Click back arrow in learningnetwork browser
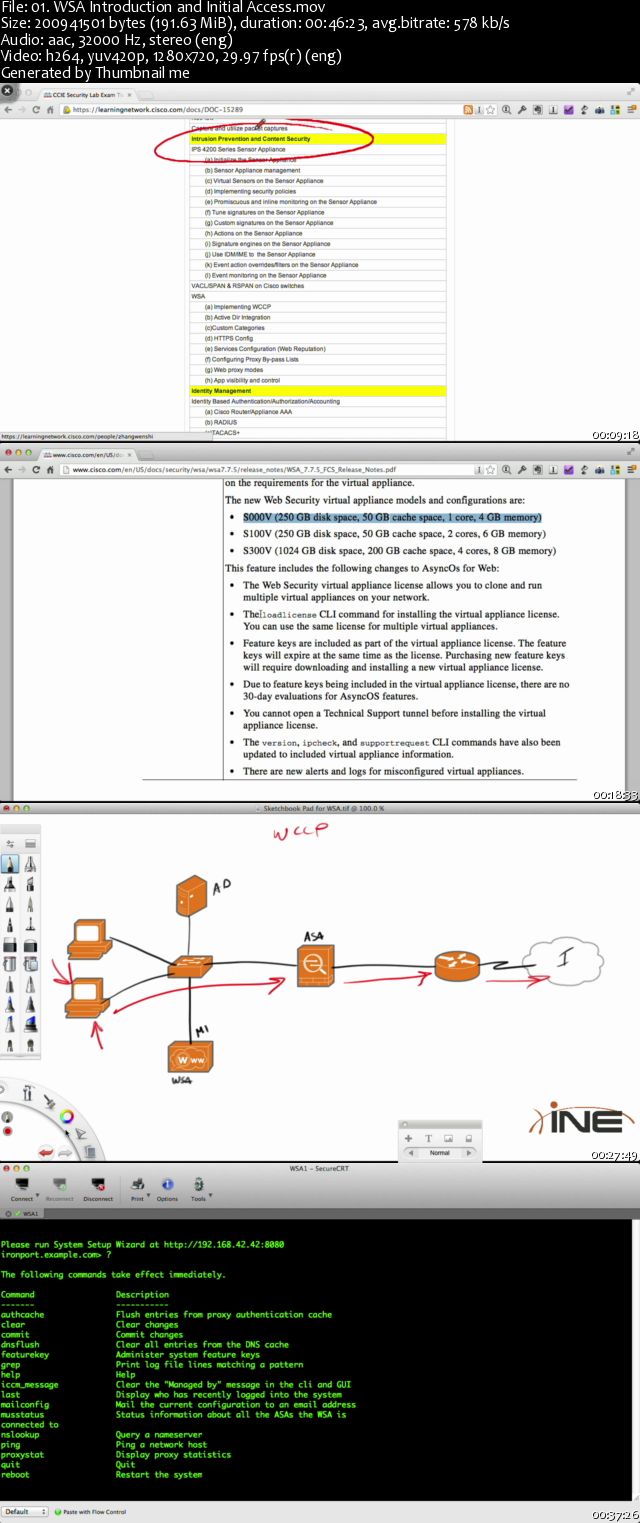 click(8, 109)
